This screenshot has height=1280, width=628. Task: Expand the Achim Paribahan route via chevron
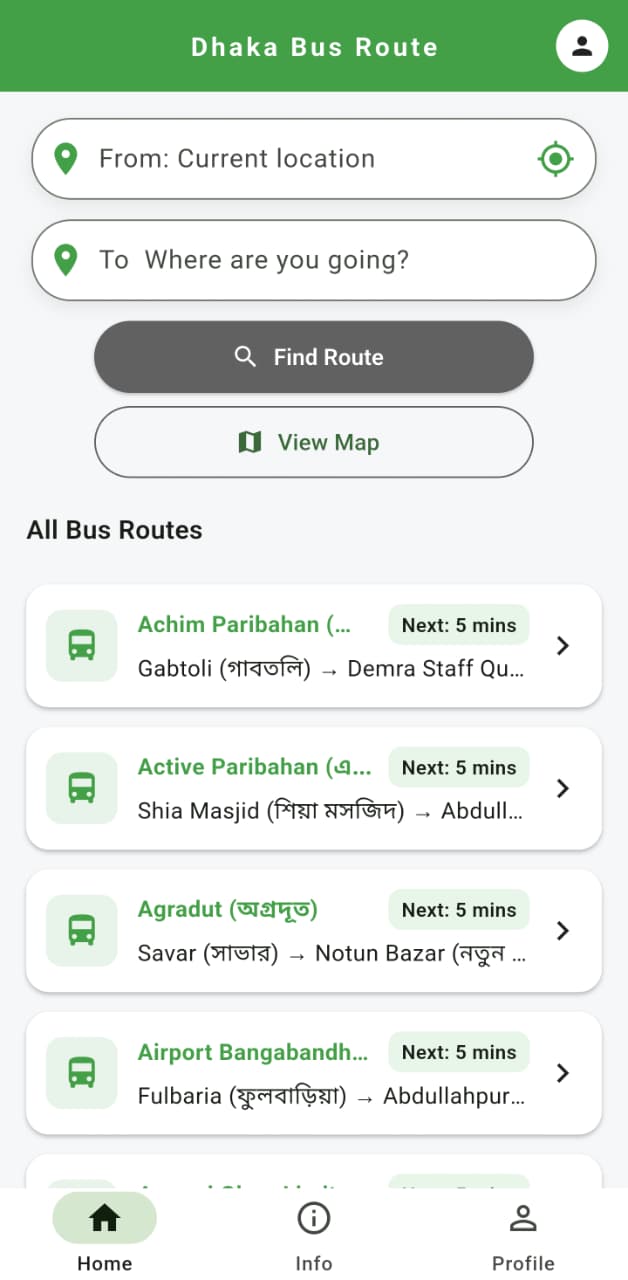click(563, 645)
